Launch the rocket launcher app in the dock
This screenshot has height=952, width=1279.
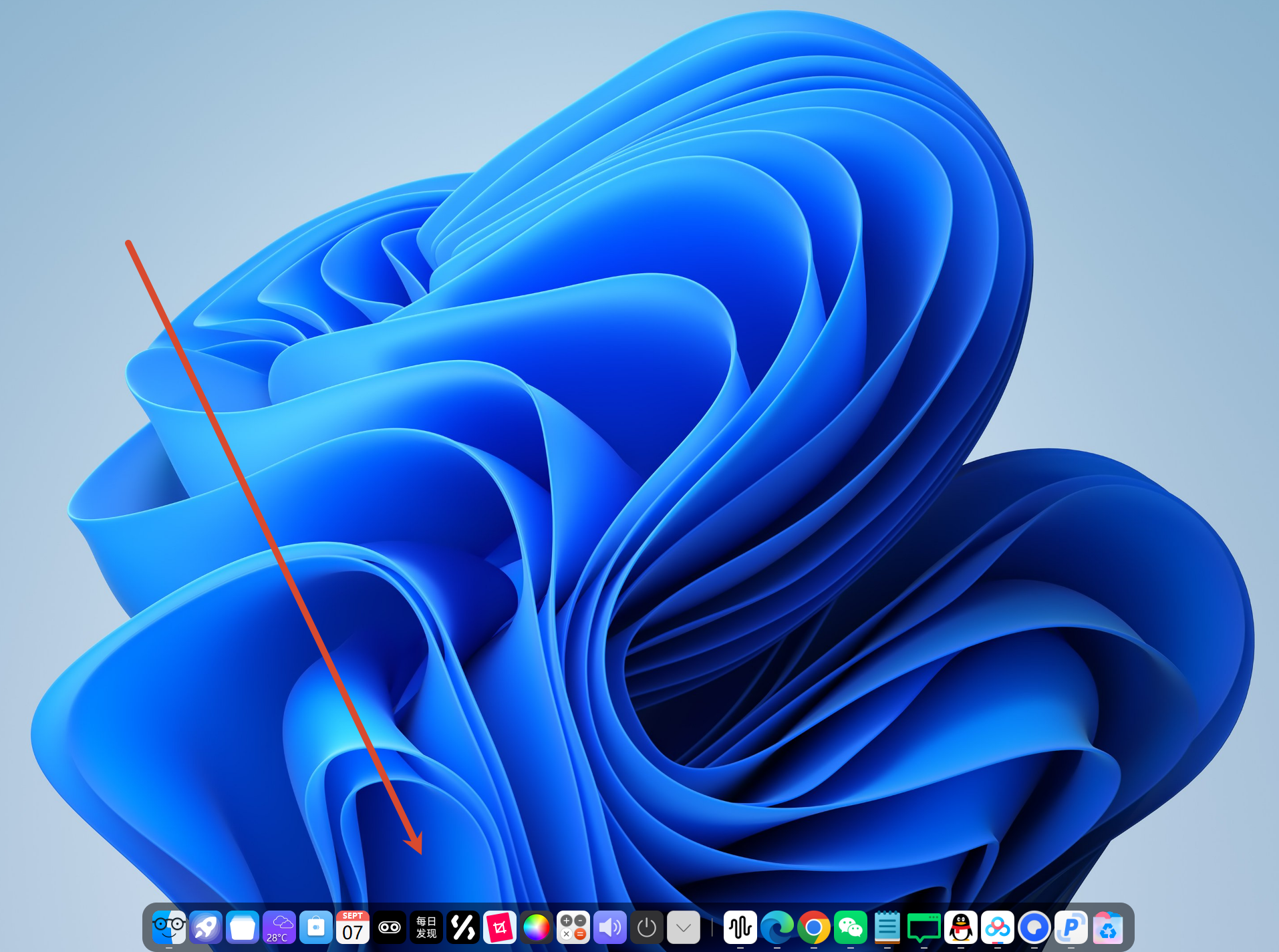pyautogui.click(x=206, y=927)
